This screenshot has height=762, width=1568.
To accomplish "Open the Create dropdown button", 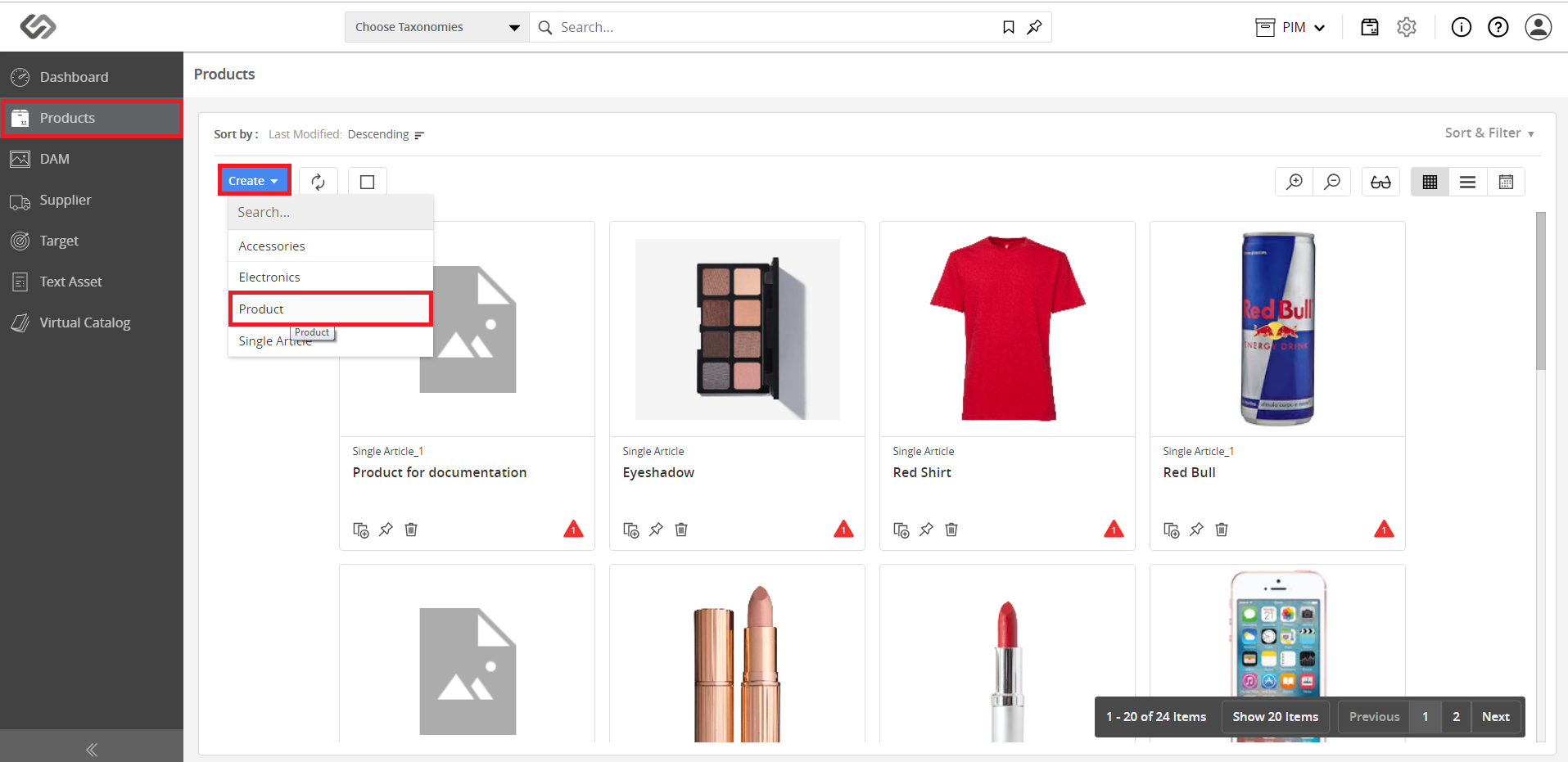I will 254,181.
